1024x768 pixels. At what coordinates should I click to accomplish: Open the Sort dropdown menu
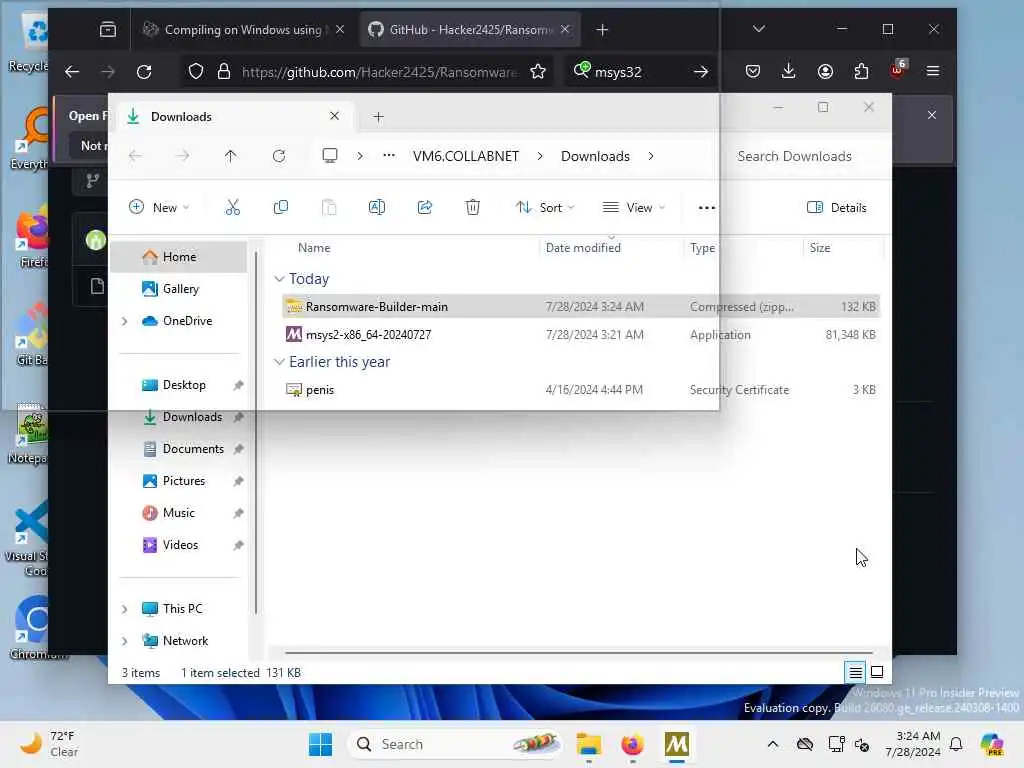(x=545, y=208)
